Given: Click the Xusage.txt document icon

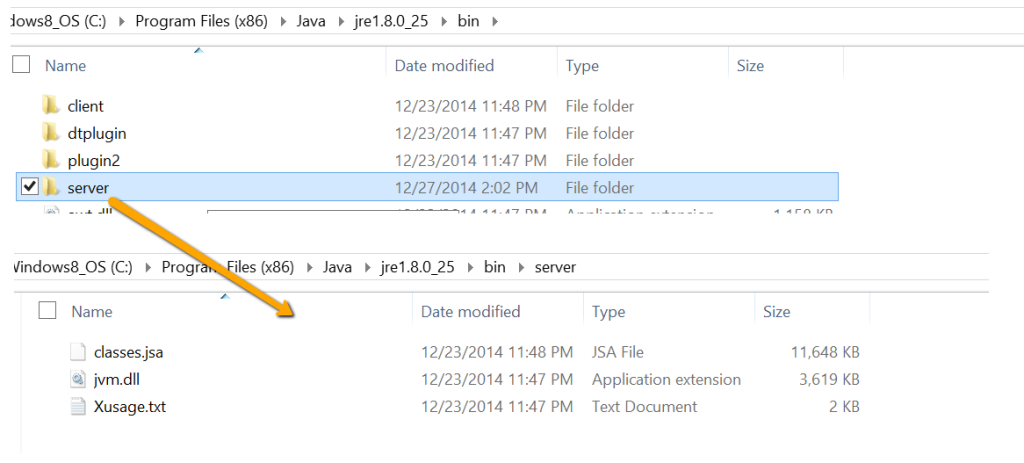Looking at the screenshot, I should (x=79, y=406).
